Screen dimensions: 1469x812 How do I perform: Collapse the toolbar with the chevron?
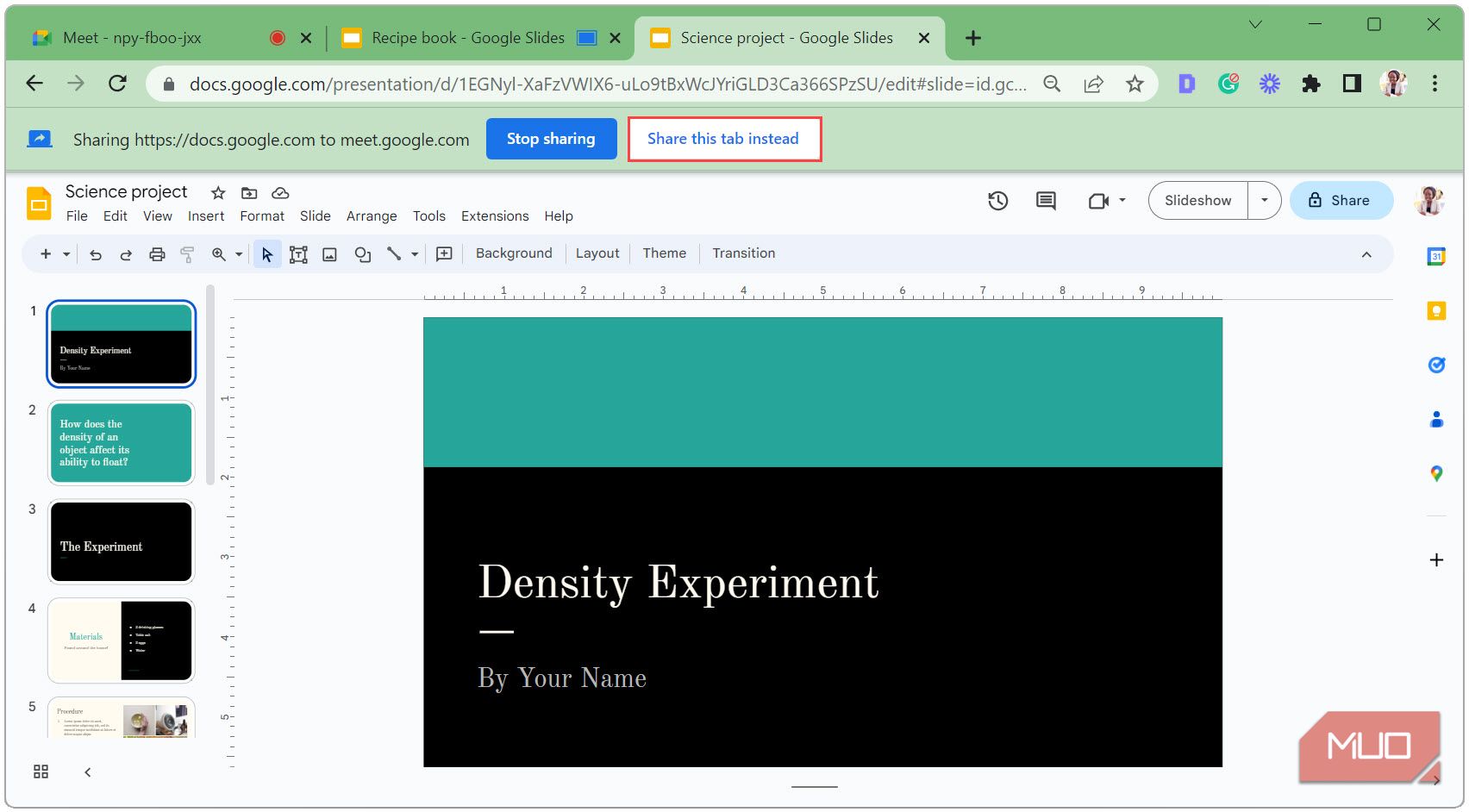coord(1366,254)
